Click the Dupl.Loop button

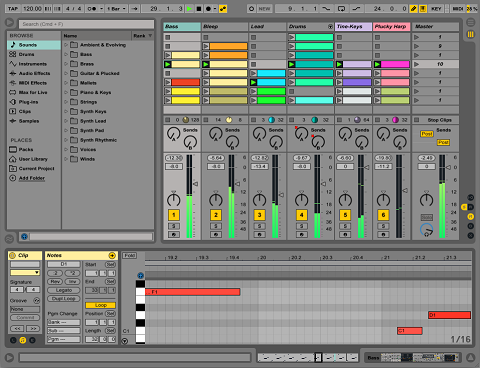(x=64, y=299)
